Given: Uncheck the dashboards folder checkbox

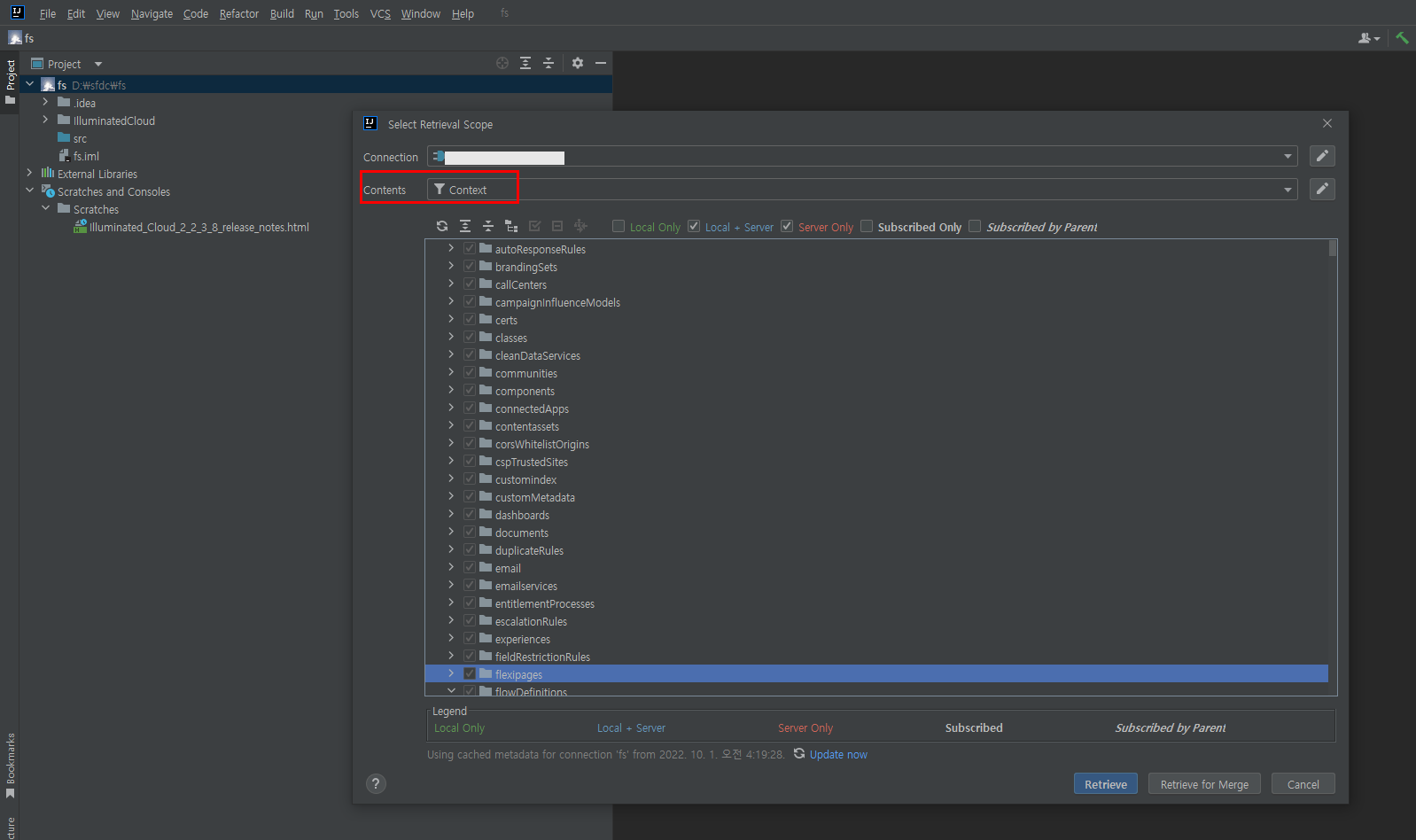Looking at the screenshot, I should click(x=470, y=514).
